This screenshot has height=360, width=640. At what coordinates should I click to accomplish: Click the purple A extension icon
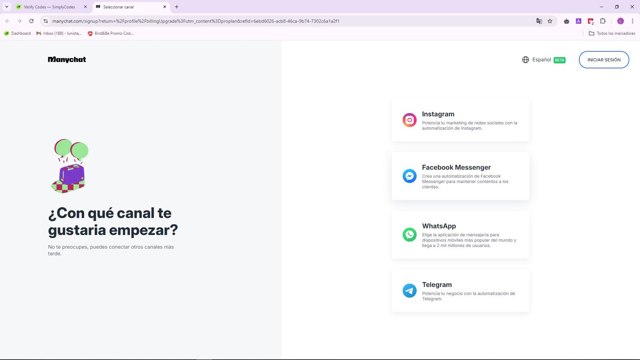[x=578, y=21]
